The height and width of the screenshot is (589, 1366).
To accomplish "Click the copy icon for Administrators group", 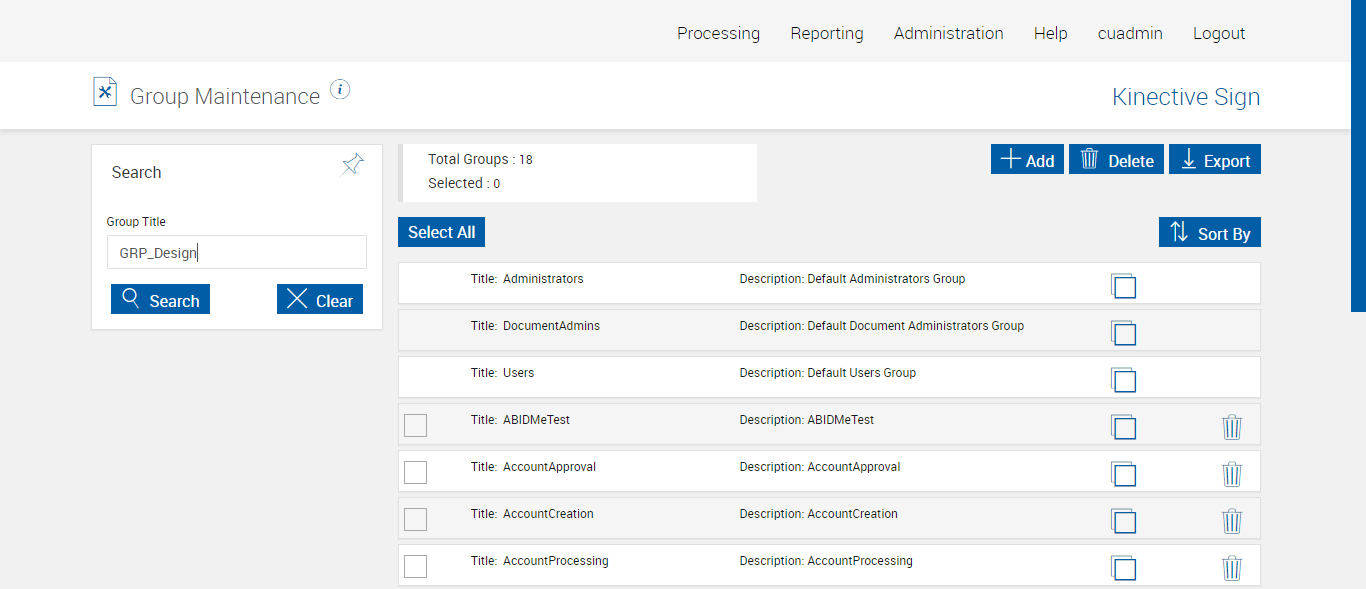I will tap(1124, 286).
